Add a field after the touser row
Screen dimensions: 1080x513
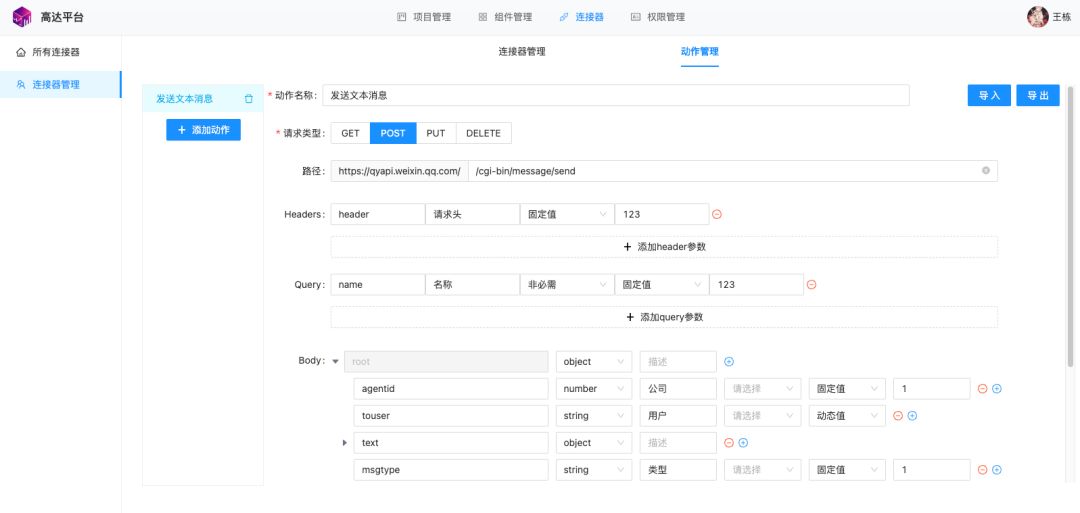pos(912,415)
